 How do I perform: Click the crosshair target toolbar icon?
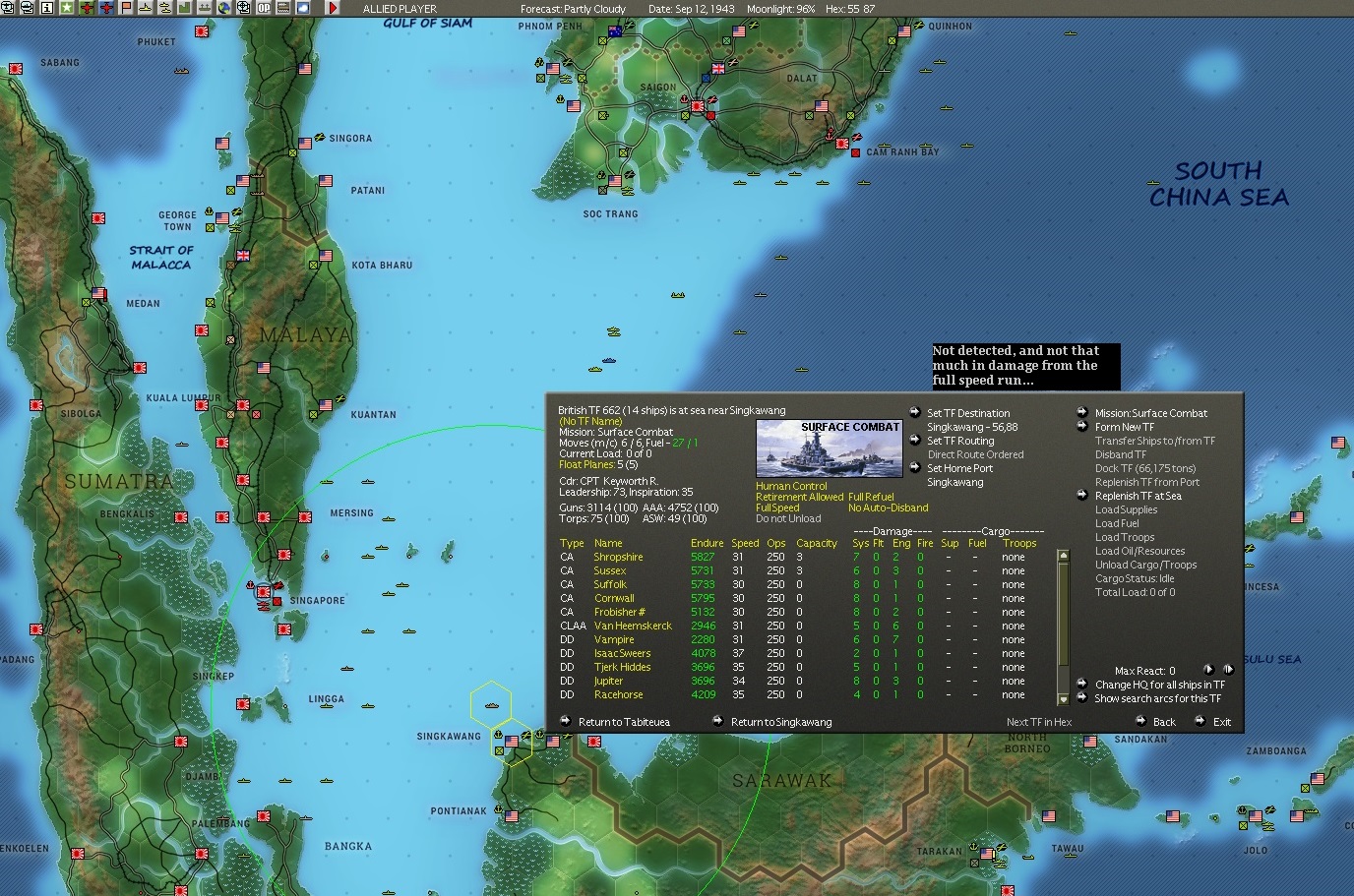pyautogui.click(x=243, y=8)
